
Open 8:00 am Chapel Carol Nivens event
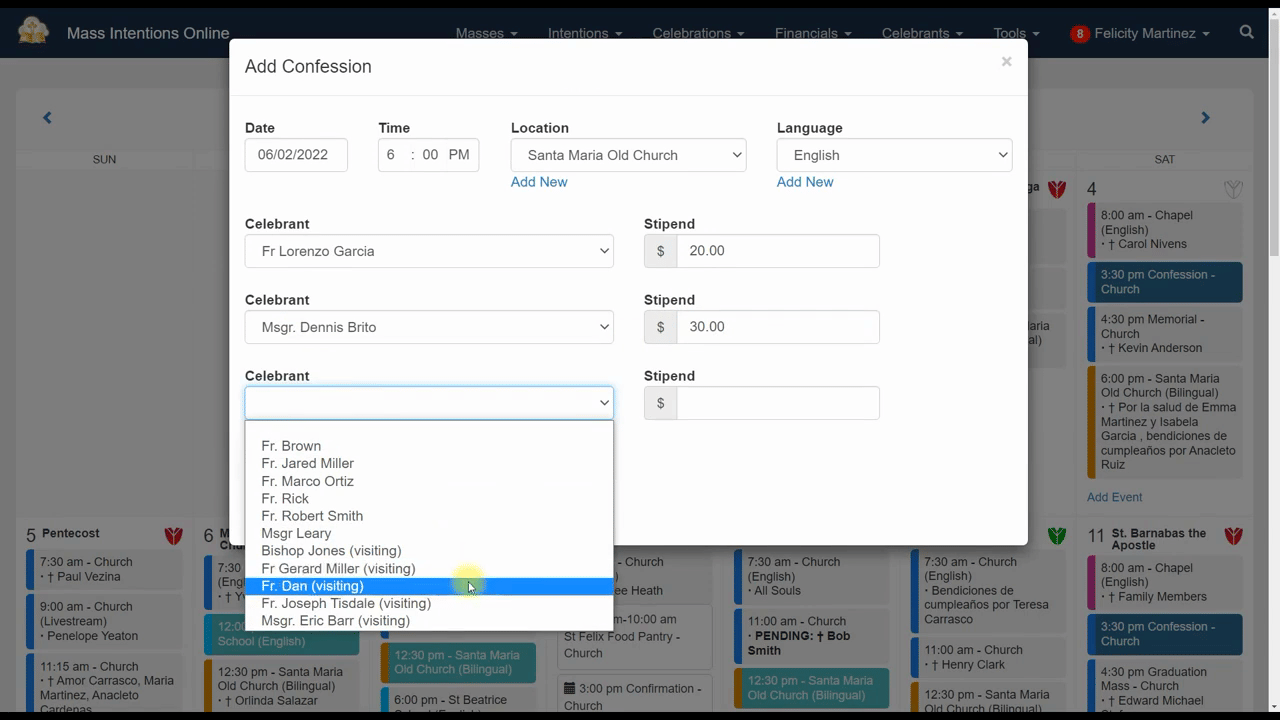tap(1165, 230)
